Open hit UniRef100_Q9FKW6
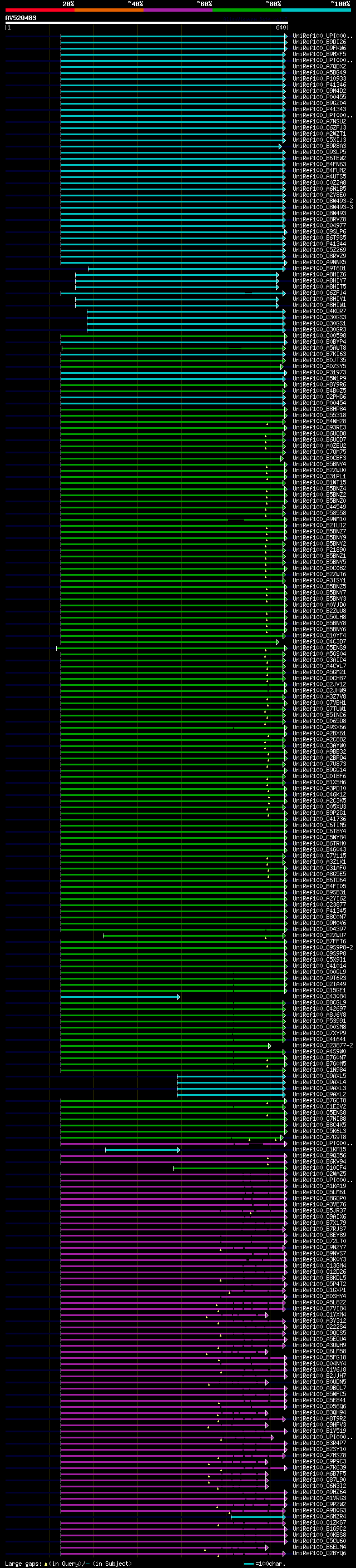The image size is (356, 1568). pos(319,48)
